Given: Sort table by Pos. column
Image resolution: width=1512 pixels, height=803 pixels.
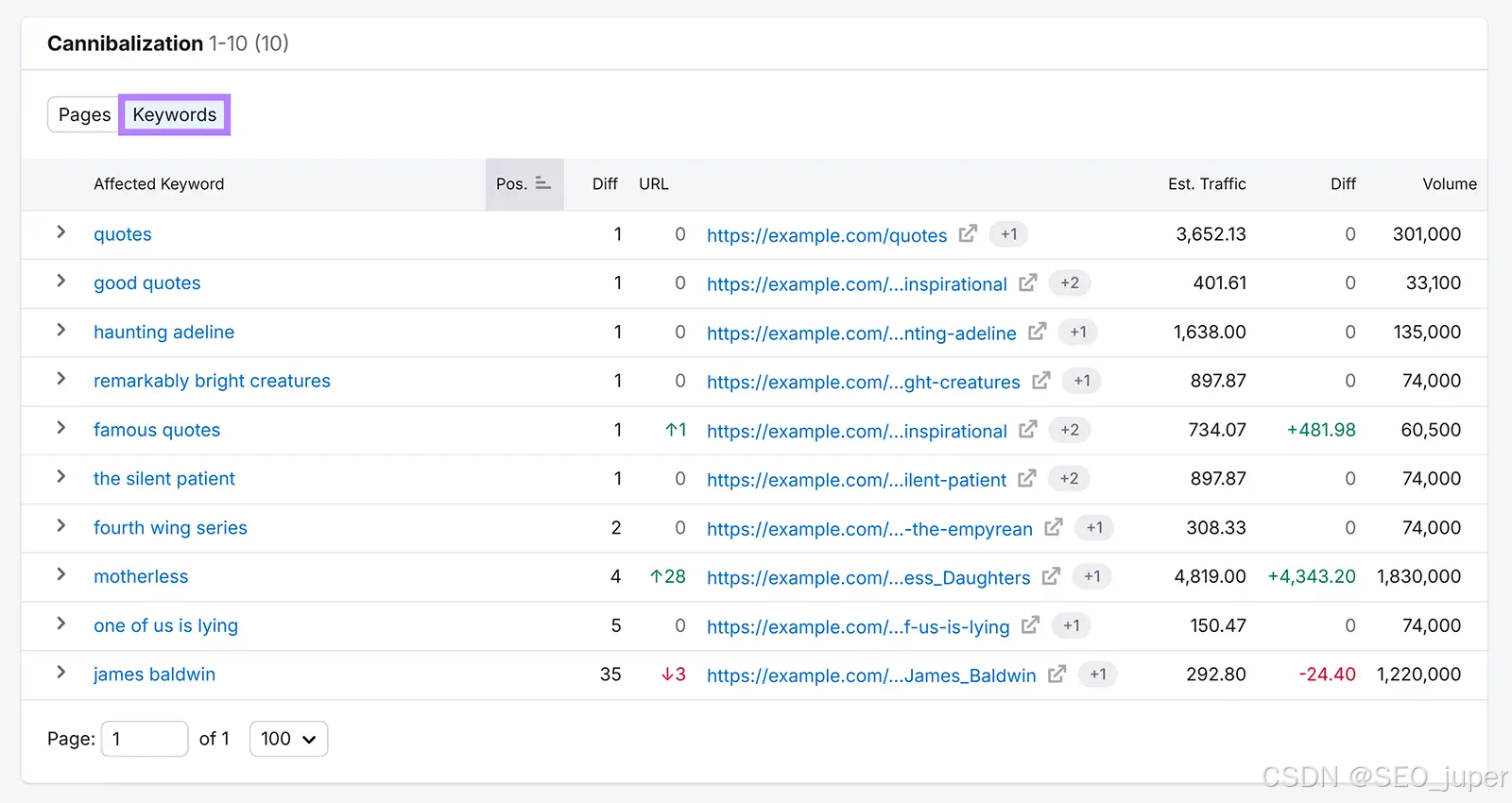Looking at the screenshot, I should point(524,184).
